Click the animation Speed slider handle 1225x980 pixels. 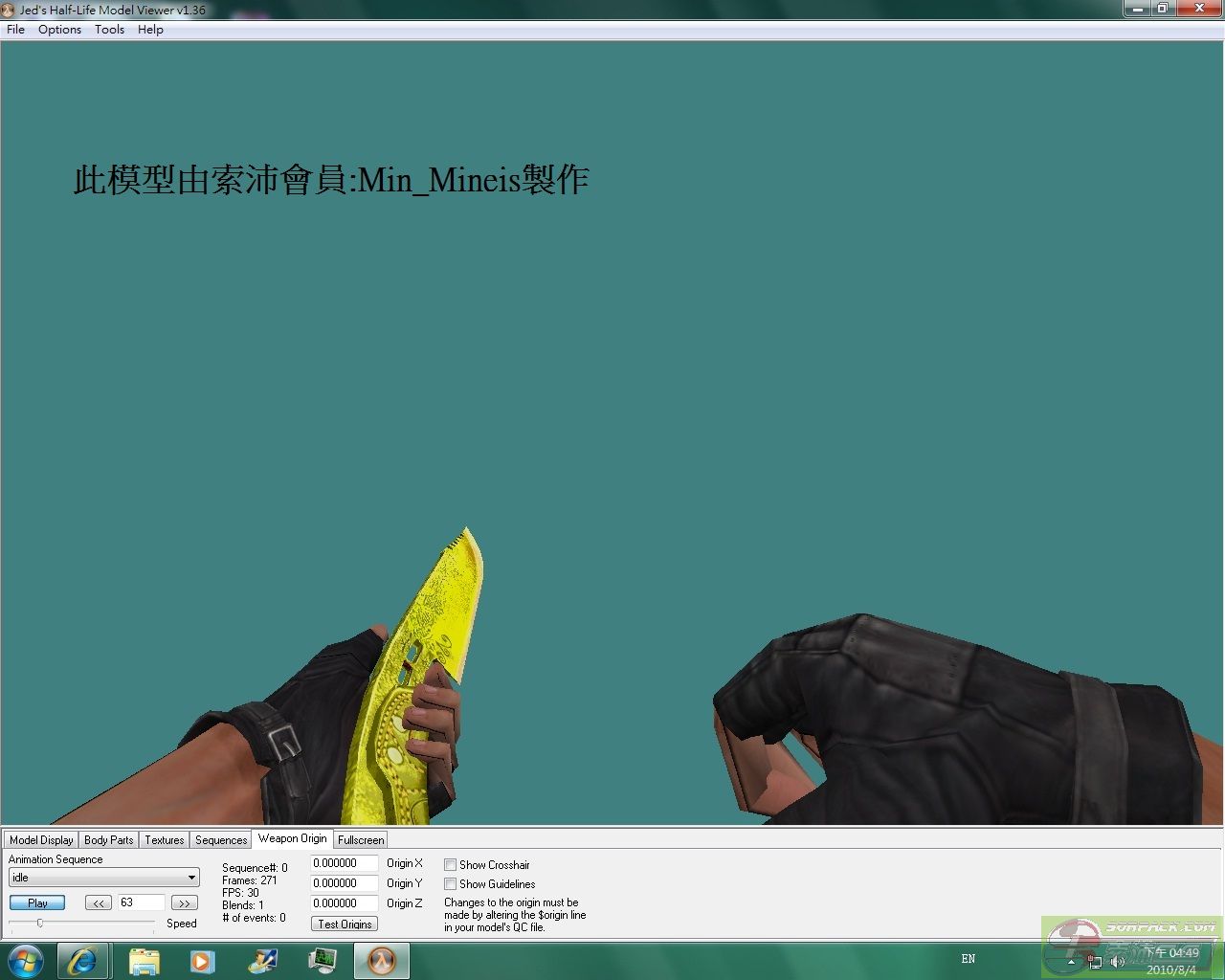tap(40, 923)
